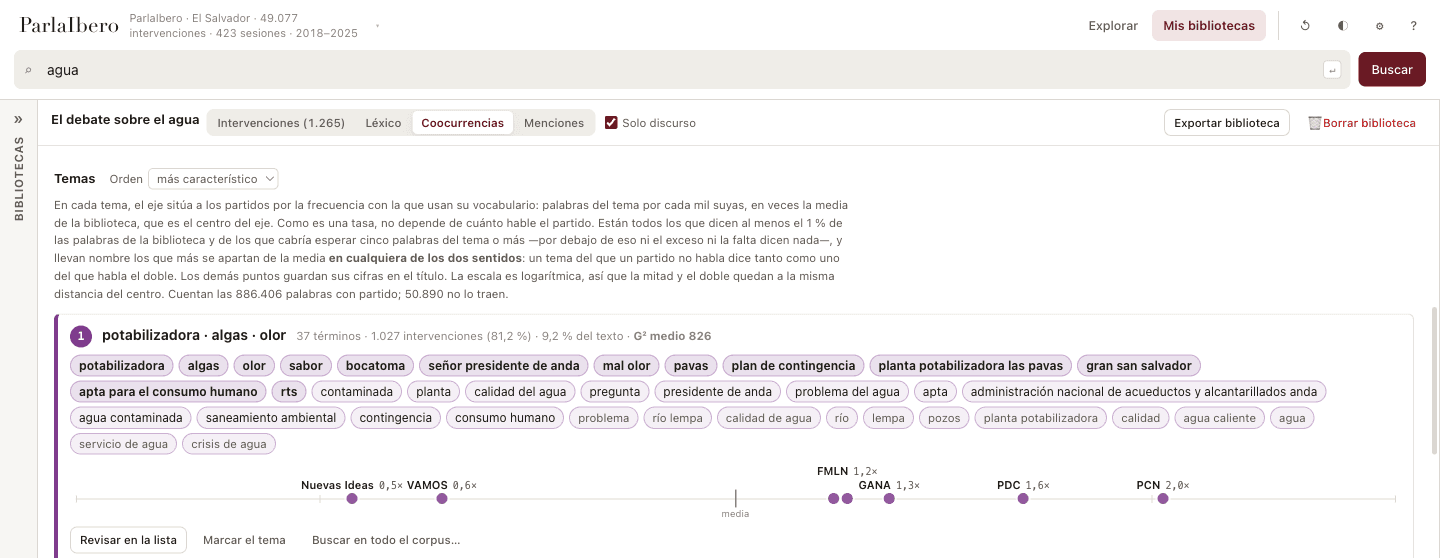Click the 'El debate sobre el agua' library title
Image resolution: width=1440 pixels, height=558 pixels.
(x=125, y=120)
